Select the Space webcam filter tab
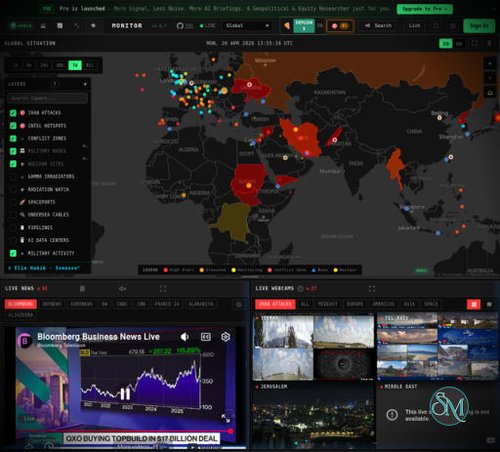The width and height of the screenshot is (500, 452). [x=431, y=304]
